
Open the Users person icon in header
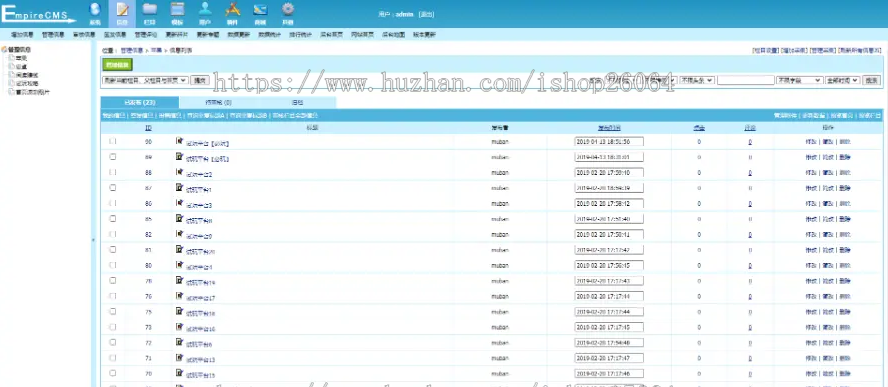coord(205,10)
